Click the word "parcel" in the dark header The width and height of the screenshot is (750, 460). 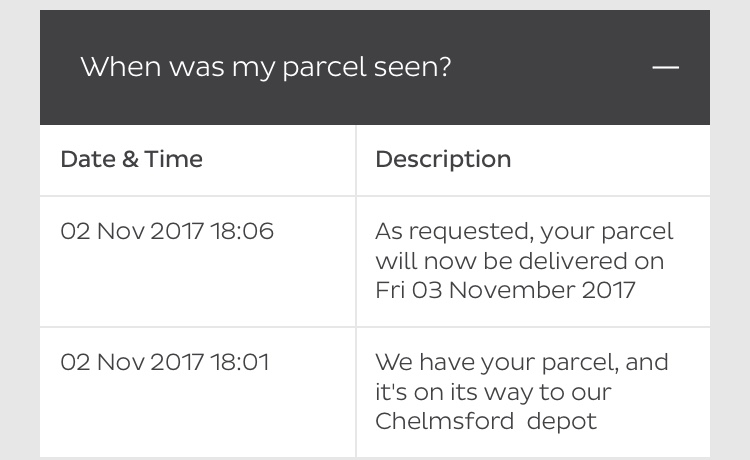coord(324,68)
